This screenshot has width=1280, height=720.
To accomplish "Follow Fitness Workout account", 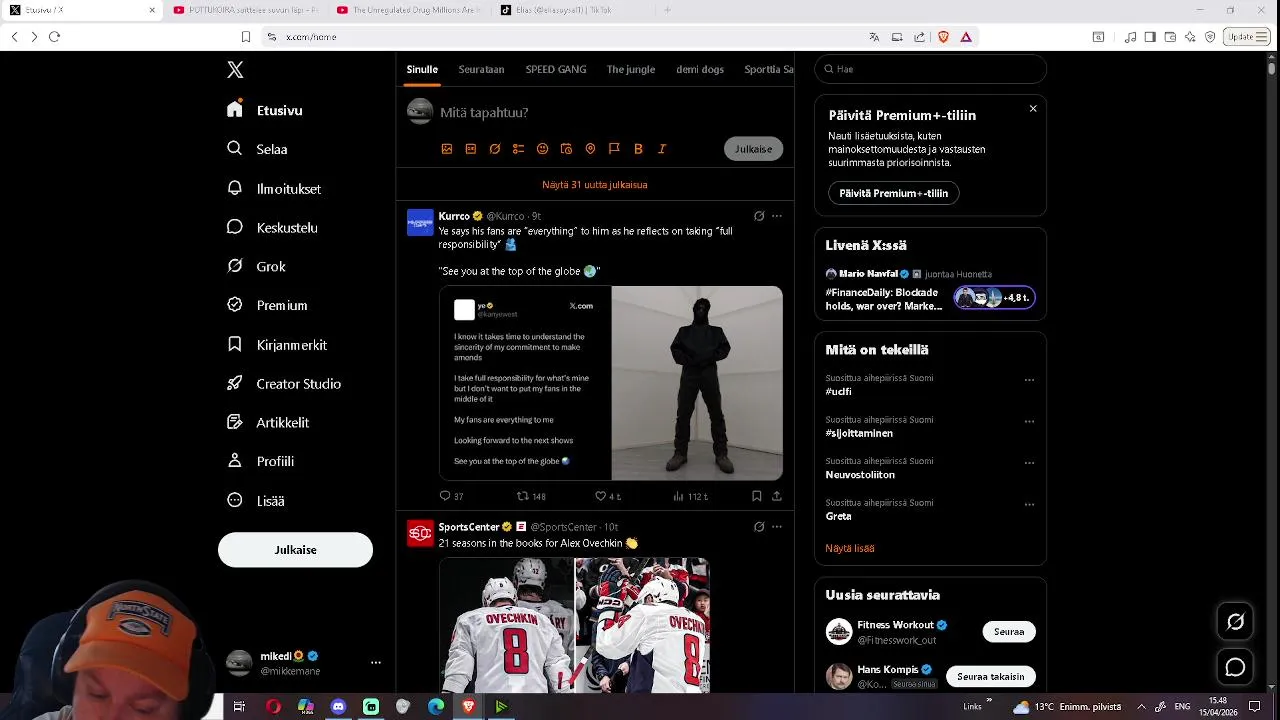I will (x=1009, y=632).
